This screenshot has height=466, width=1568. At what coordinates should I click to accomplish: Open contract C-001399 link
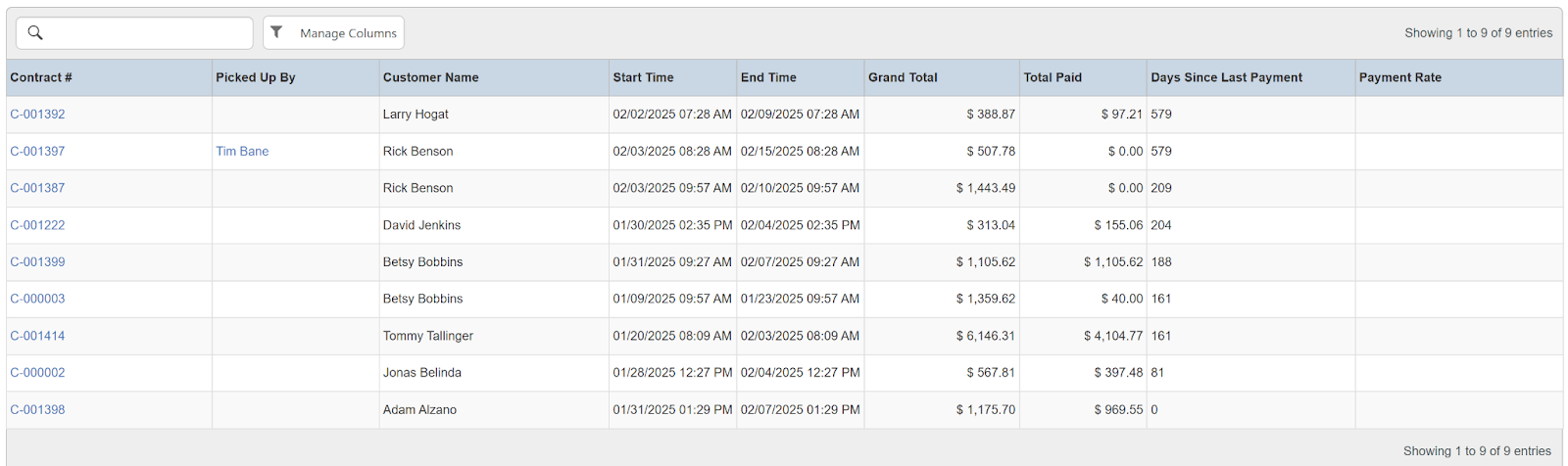click(x=37, y=262)
